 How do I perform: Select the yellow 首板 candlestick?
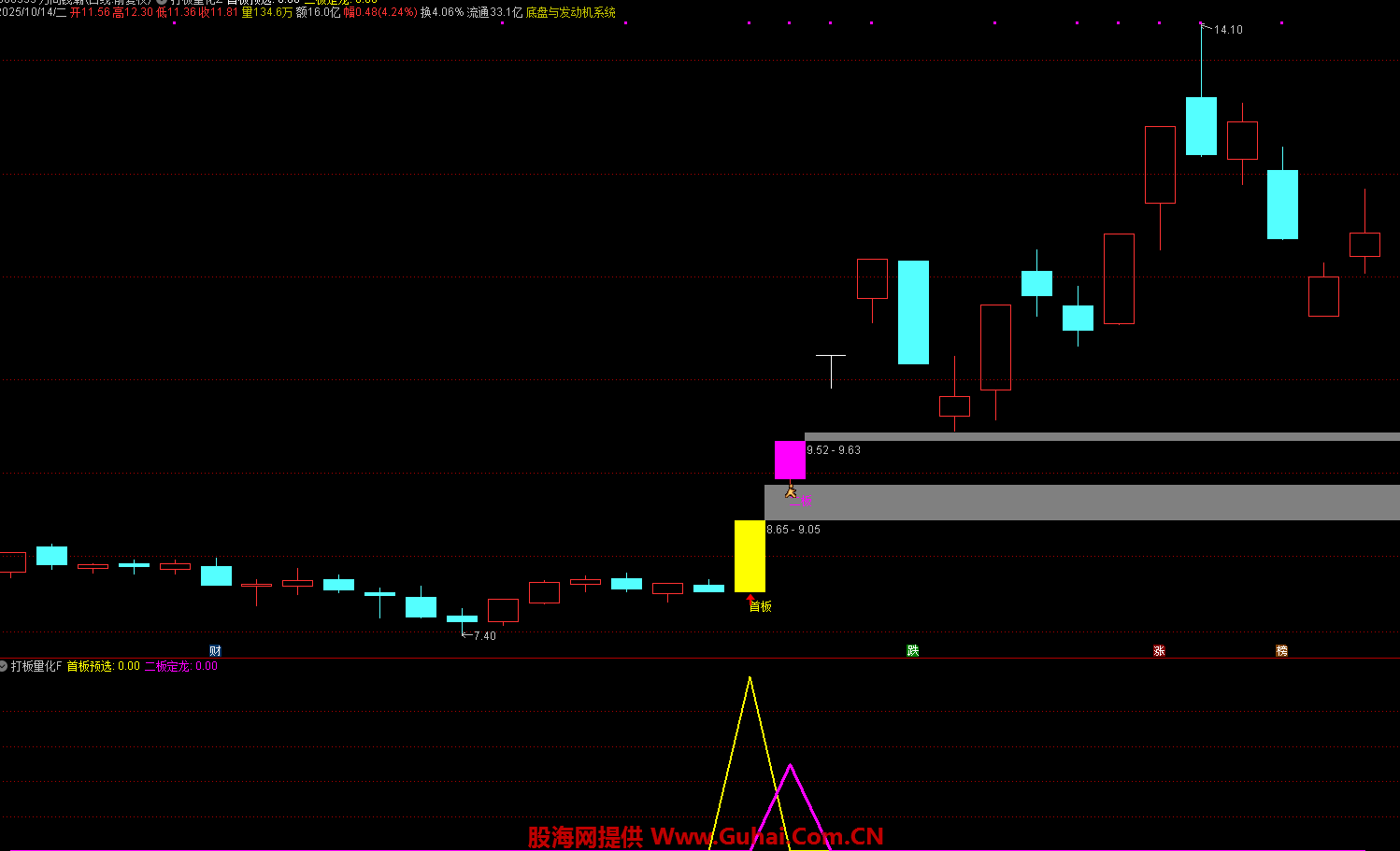coord(750,556)
